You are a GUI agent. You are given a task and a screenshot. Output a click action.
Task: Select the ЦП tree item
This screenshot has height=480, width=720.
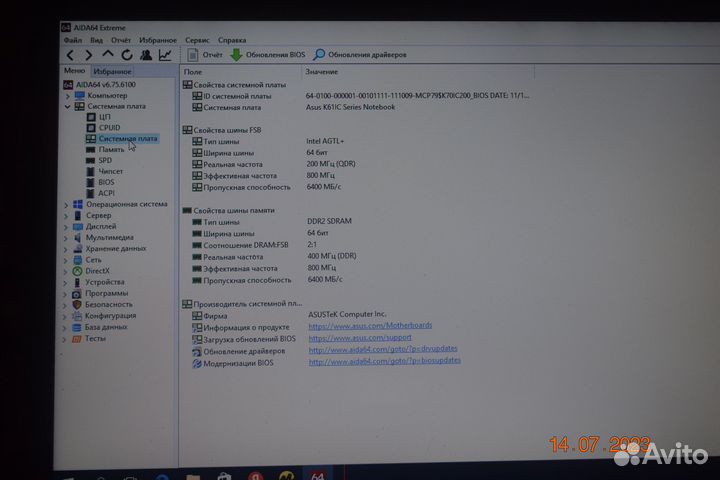tap(105, 117)
